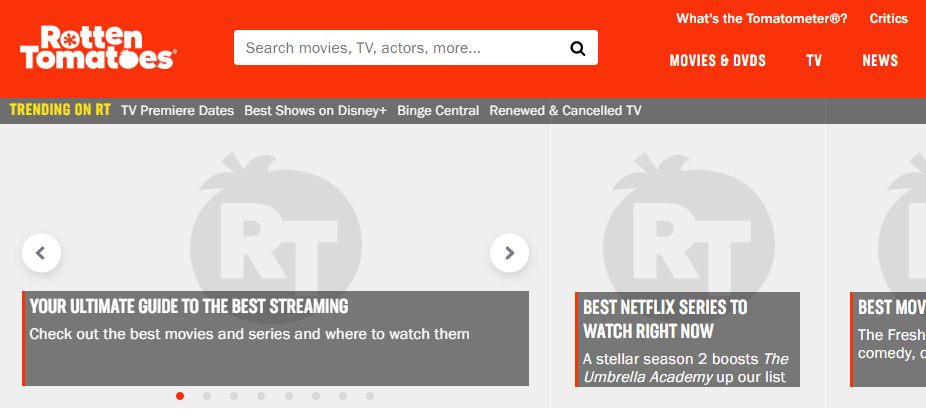Open Best Shows on Disney+ link
Image resolution: width=926 pixels, height=415 pixels.
tap(315, 111)
